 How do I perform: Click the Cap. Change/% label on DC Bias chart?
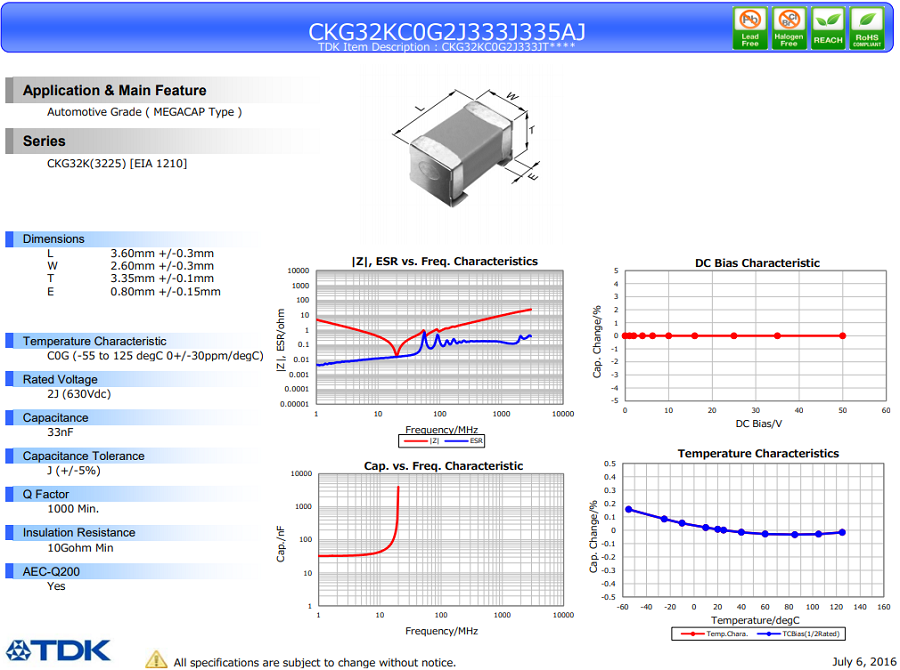[597, 342]
